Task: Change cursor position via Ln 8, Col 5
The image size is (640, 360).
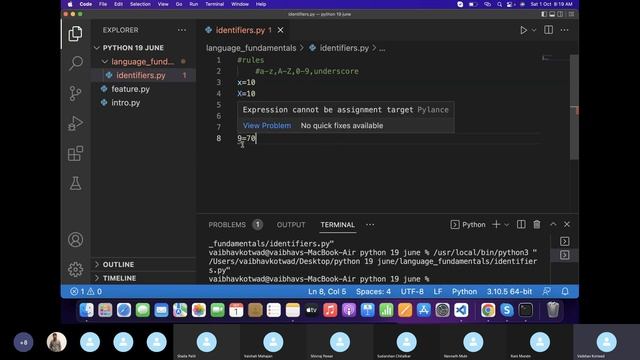Action: click(327, 291)
